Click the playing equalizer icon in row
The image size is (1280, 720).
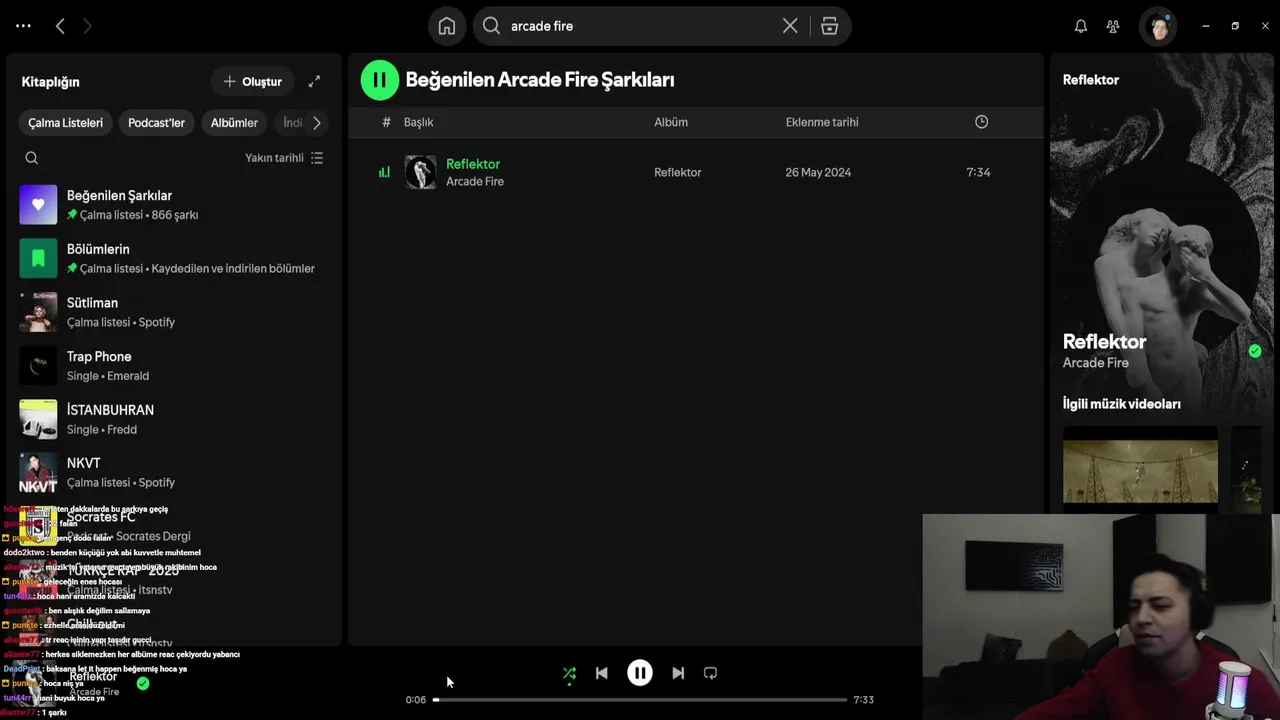(x=384, y=172)
